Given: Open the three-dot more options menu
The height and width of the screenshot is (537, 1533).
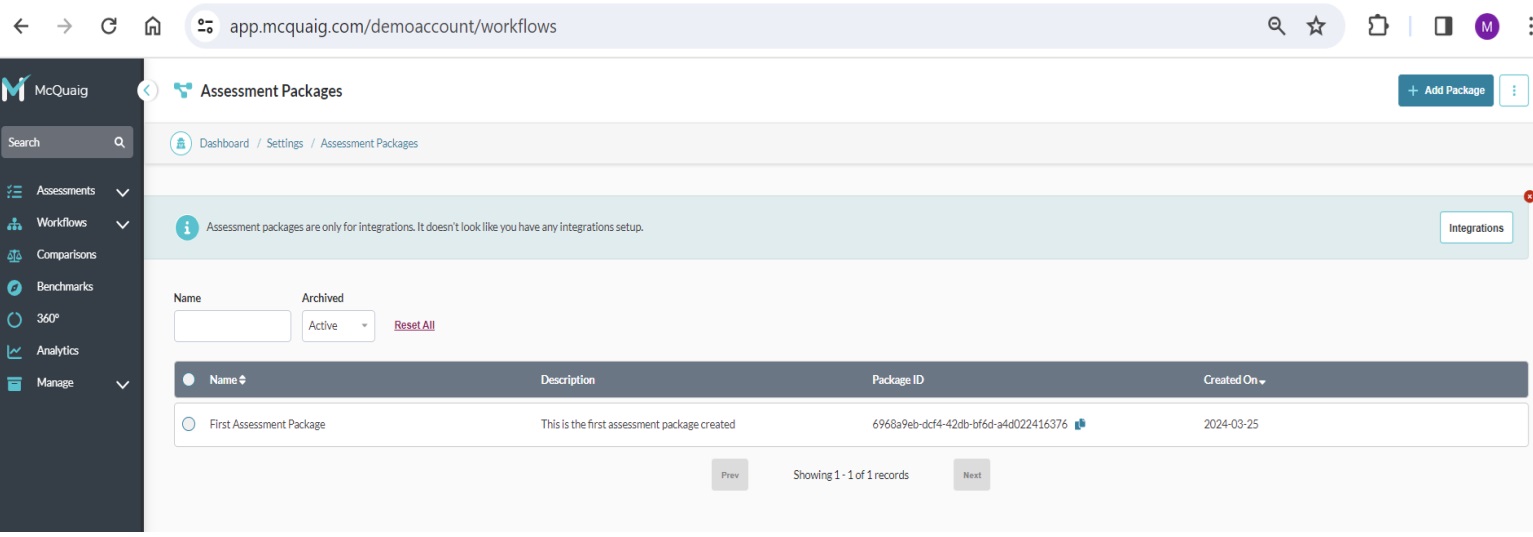Looking at the screenshot, I should point(1514,90).
